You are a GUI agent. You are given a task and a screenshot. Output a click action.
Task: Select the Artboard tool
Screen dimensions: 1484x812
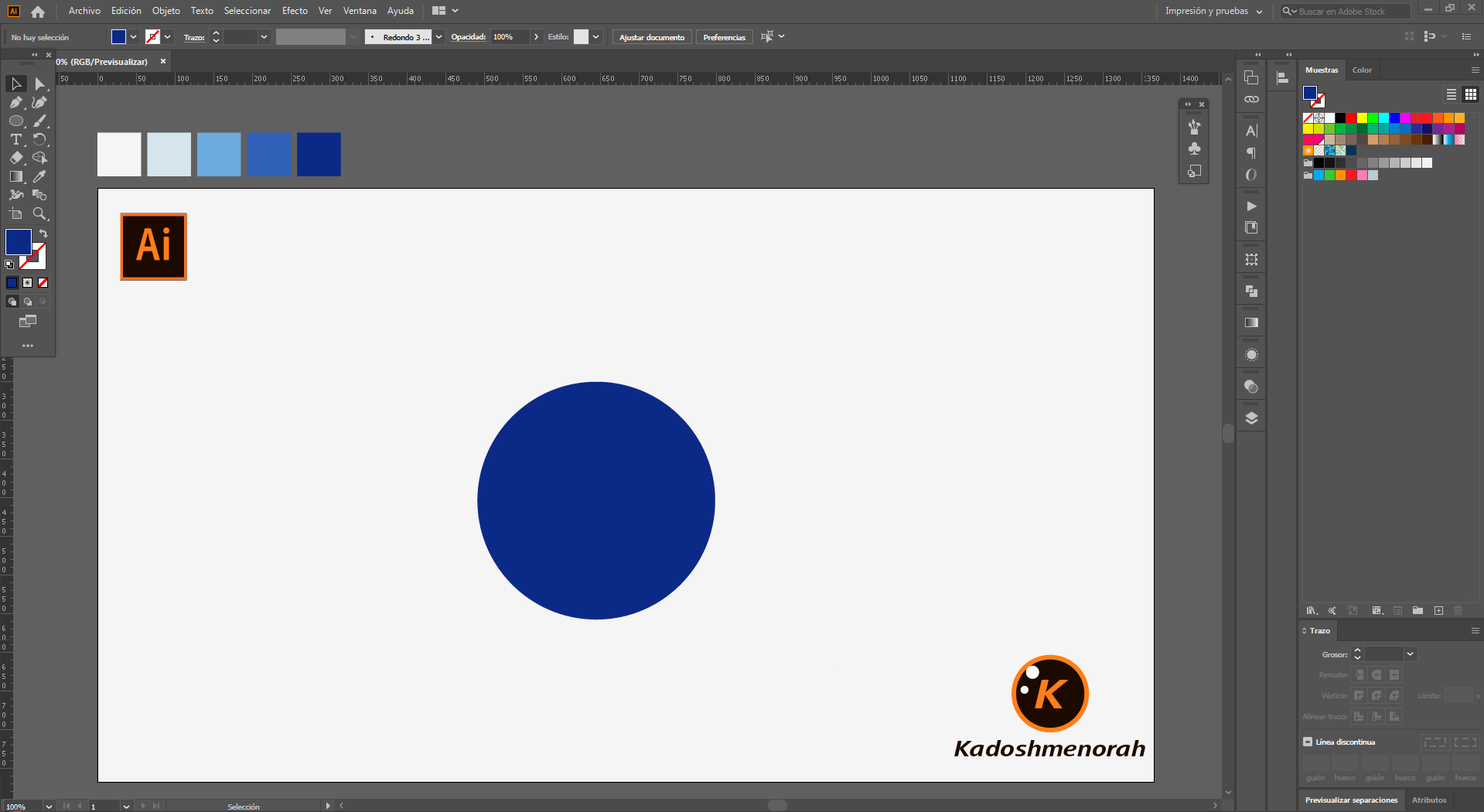16,213
